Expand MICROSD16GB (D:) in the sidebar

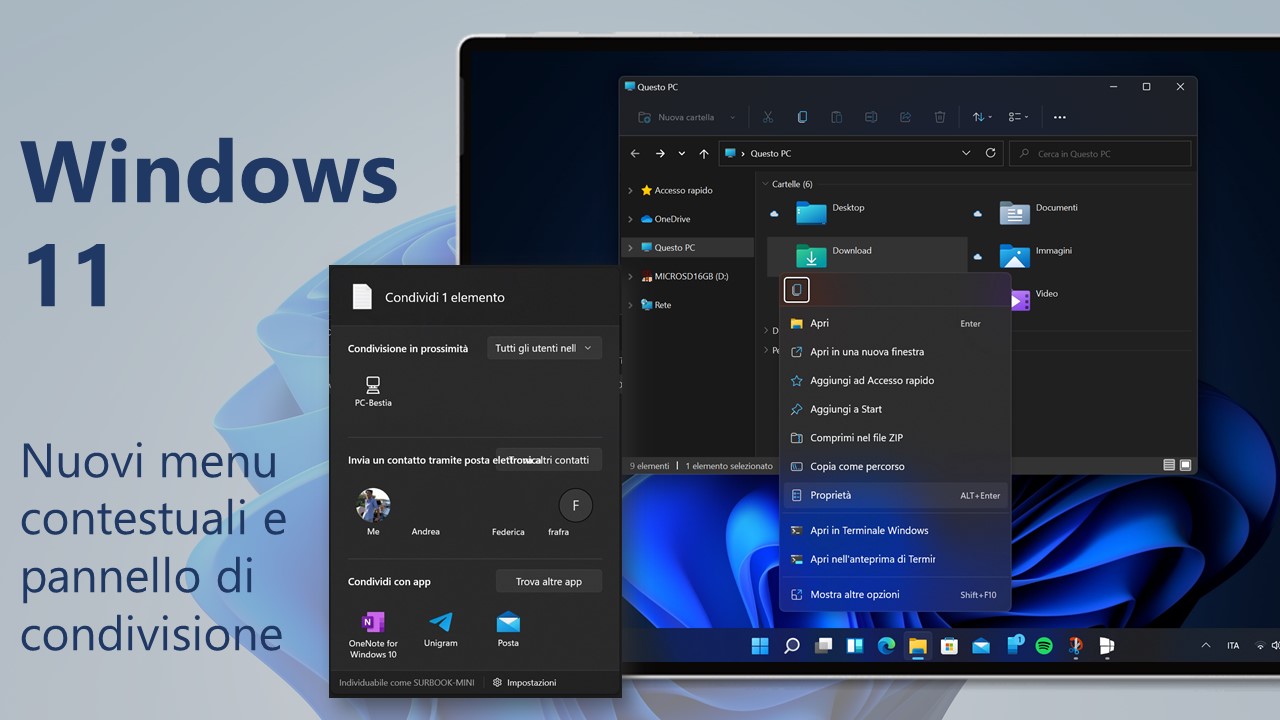pyautogui.click(x=630, y=276)
